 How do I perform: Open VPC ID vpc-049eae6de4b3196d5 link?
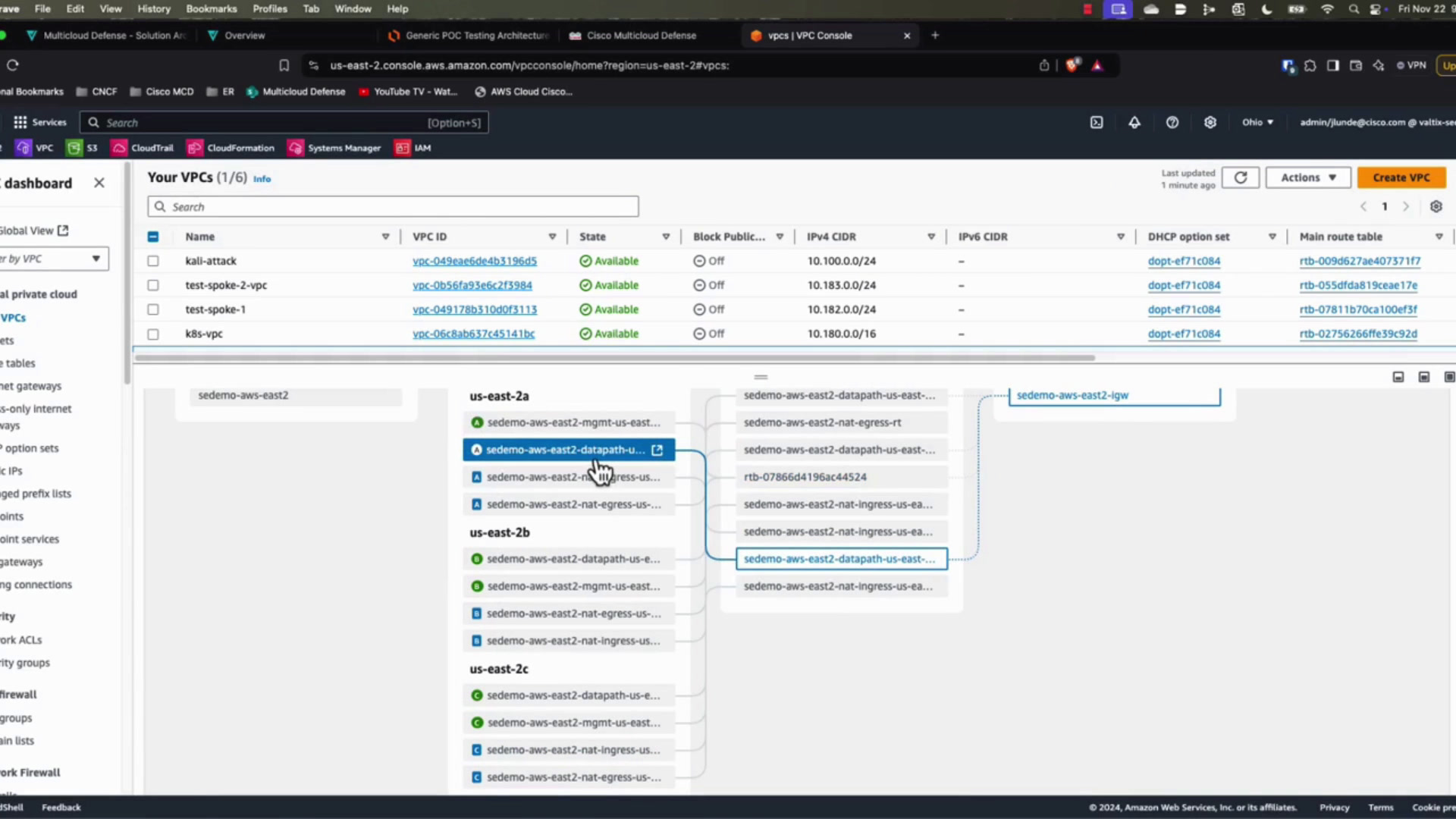click(475, 261)
